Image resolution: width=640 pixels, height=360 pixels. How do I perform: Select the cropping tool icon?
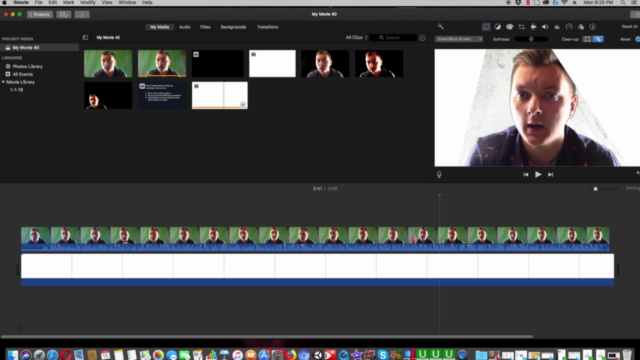click(521, 27)
